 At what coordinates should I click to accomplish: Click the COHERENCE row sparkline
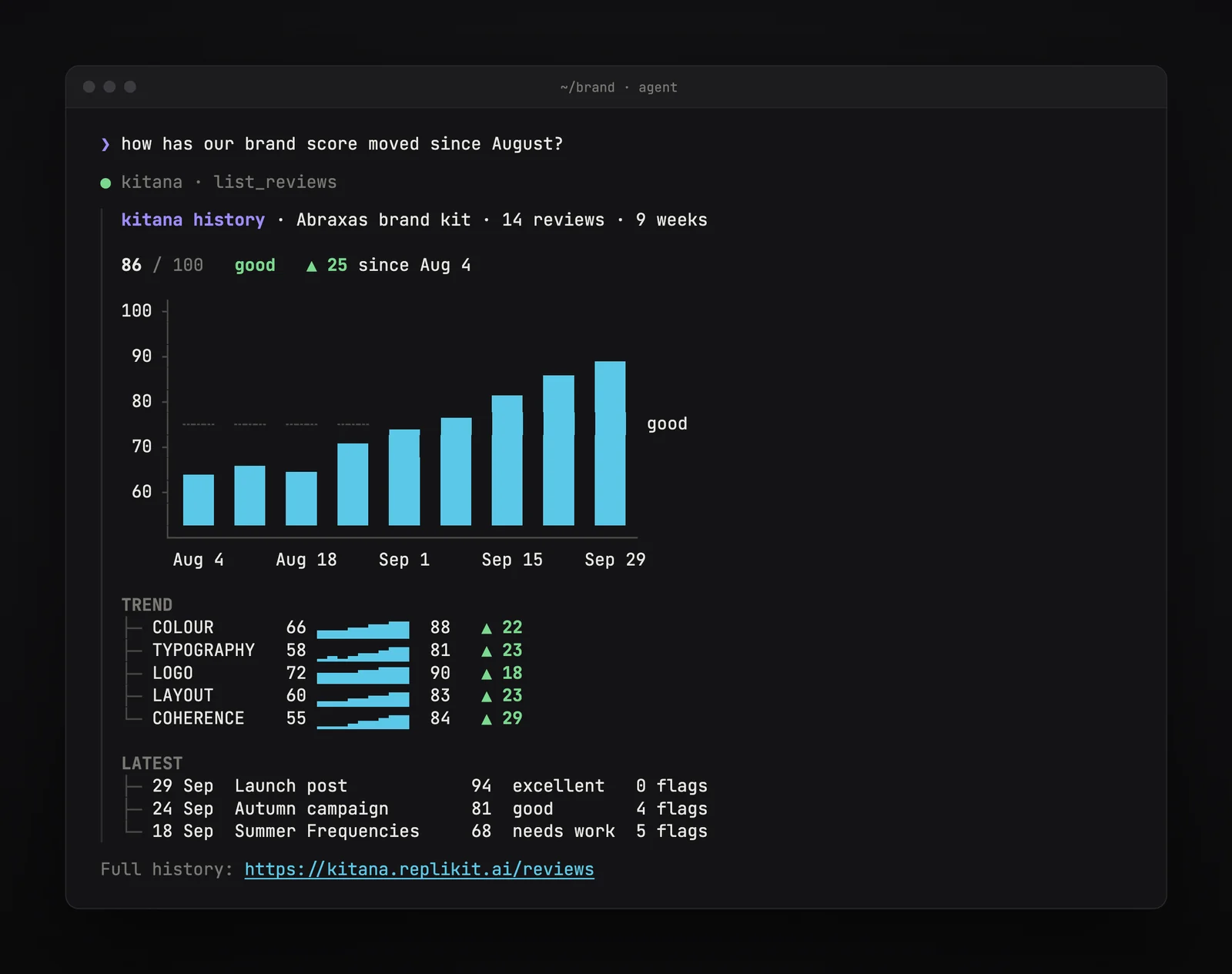(x=363, y=721)
